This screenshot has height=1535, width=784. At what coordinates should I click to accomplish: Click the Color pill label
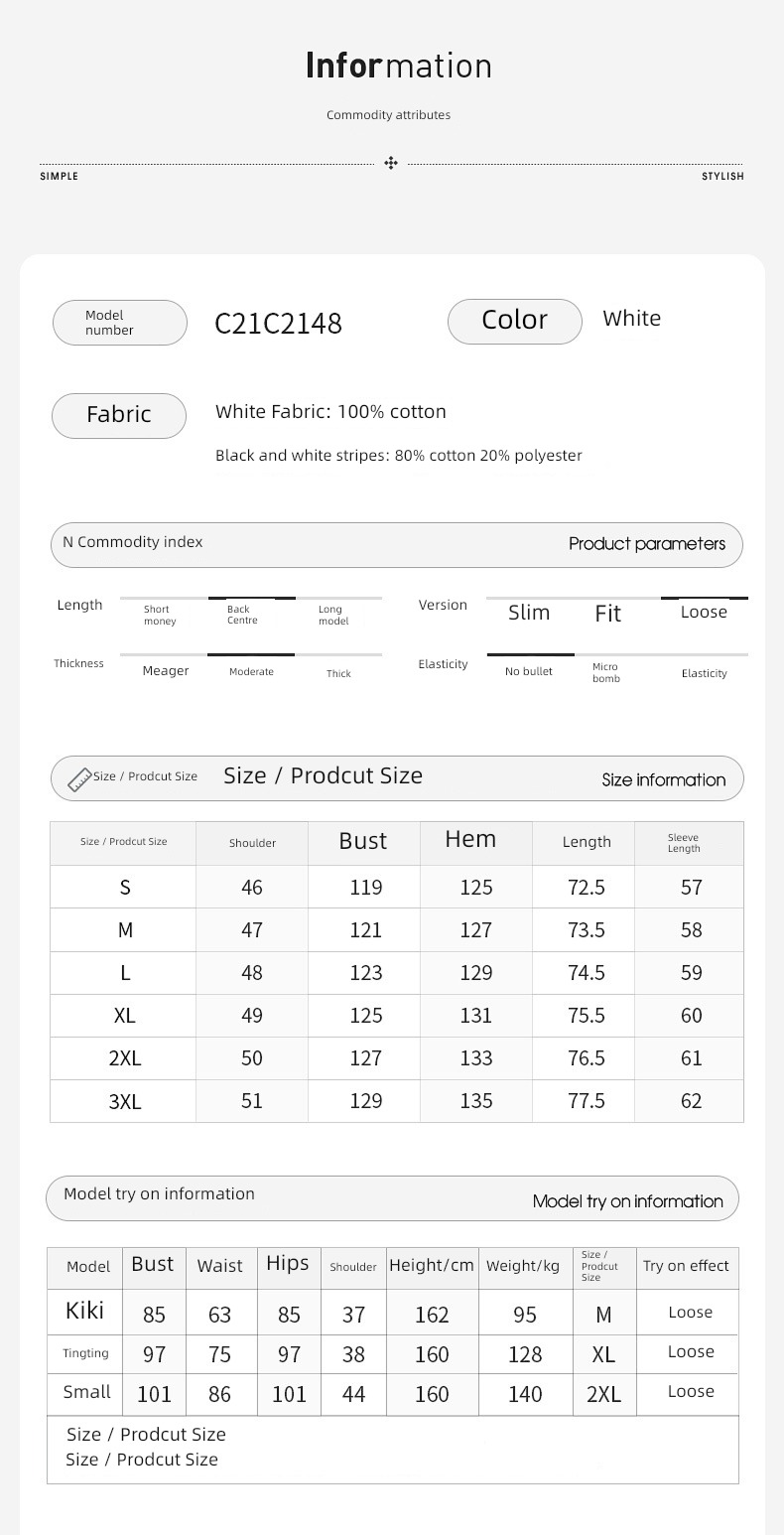click(514, 322)
